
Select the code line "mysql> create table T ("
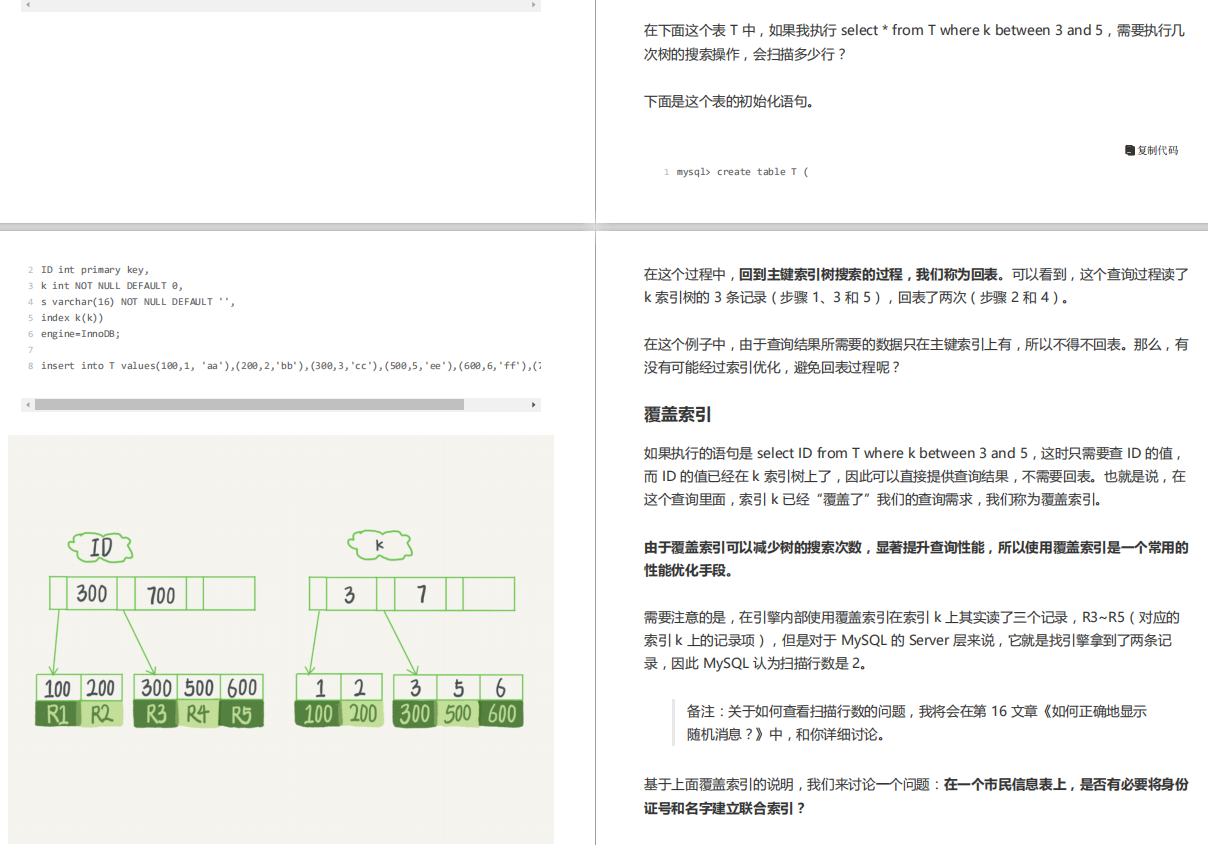(742, 172)
